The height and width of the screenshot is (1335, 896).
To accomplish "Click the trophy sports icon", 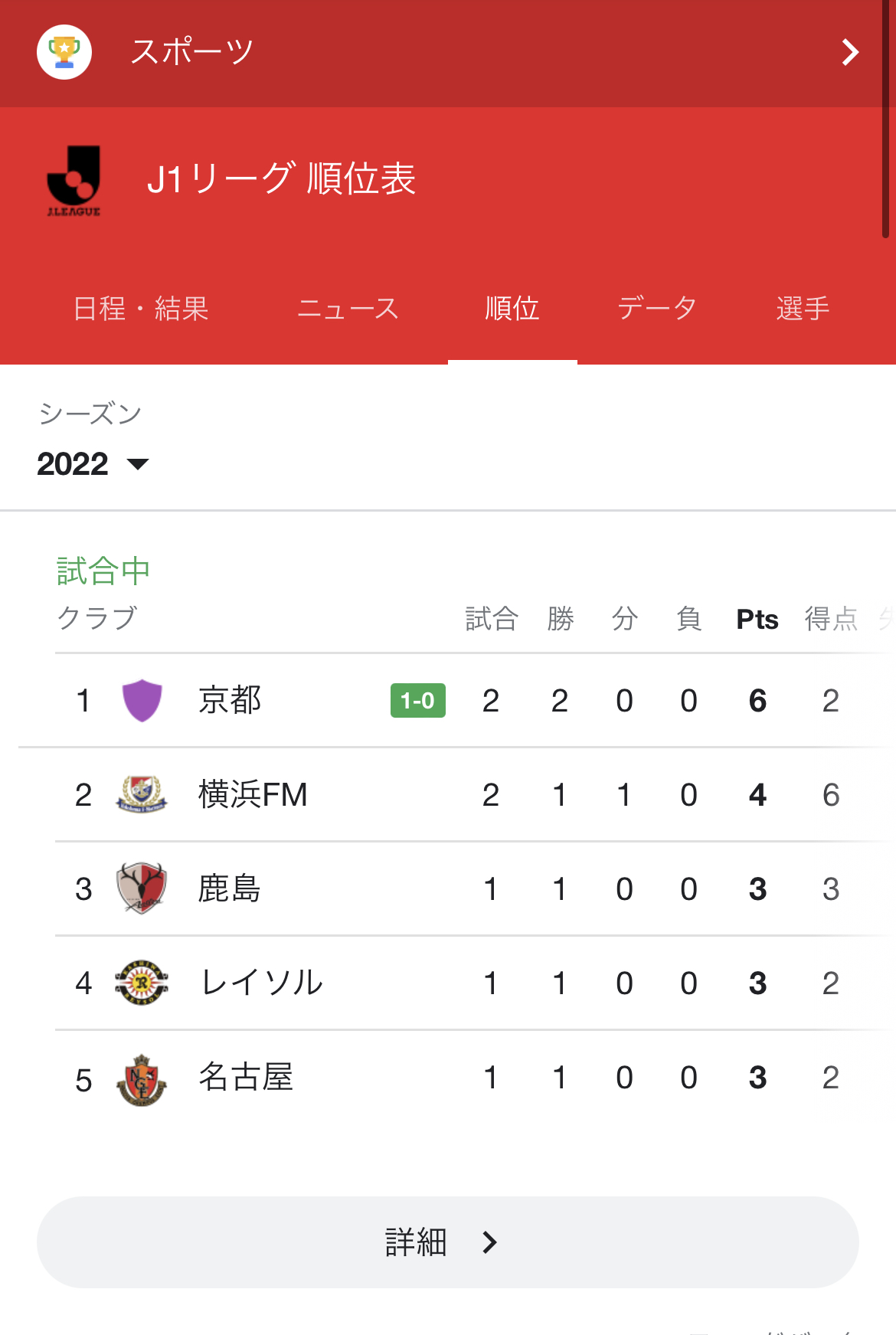I will (64, 52).
